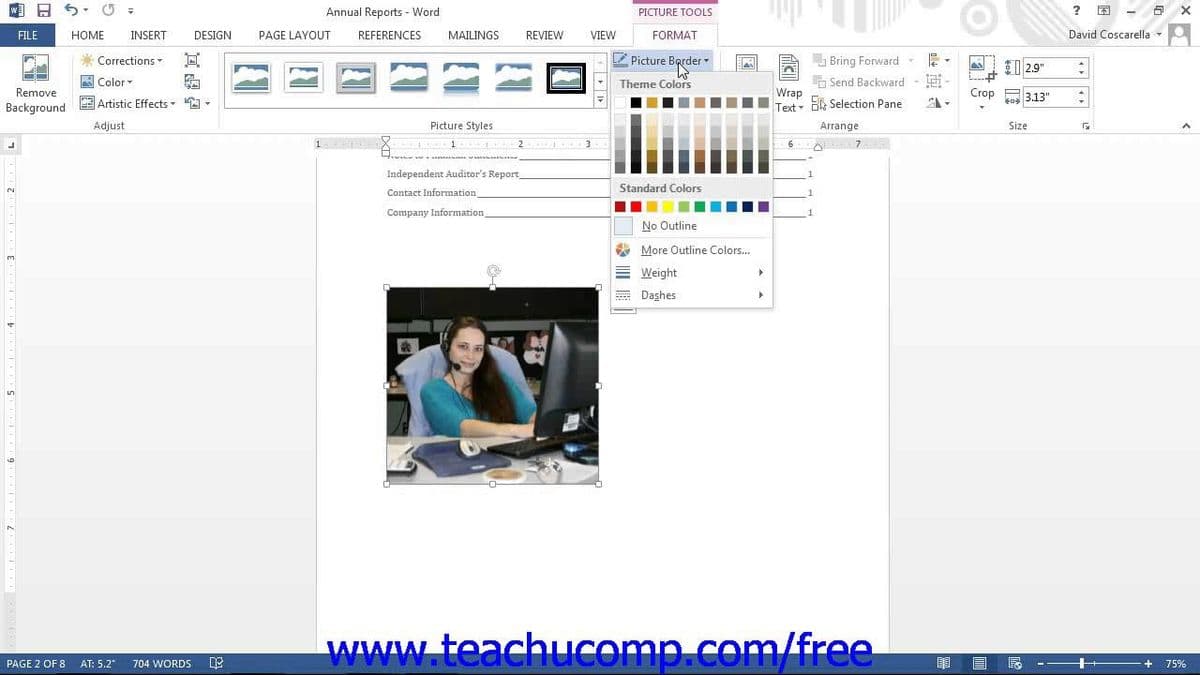Viewport: 1200px width, 675px height.
Task: Open the FILE tab
Action: coord(27,35)
